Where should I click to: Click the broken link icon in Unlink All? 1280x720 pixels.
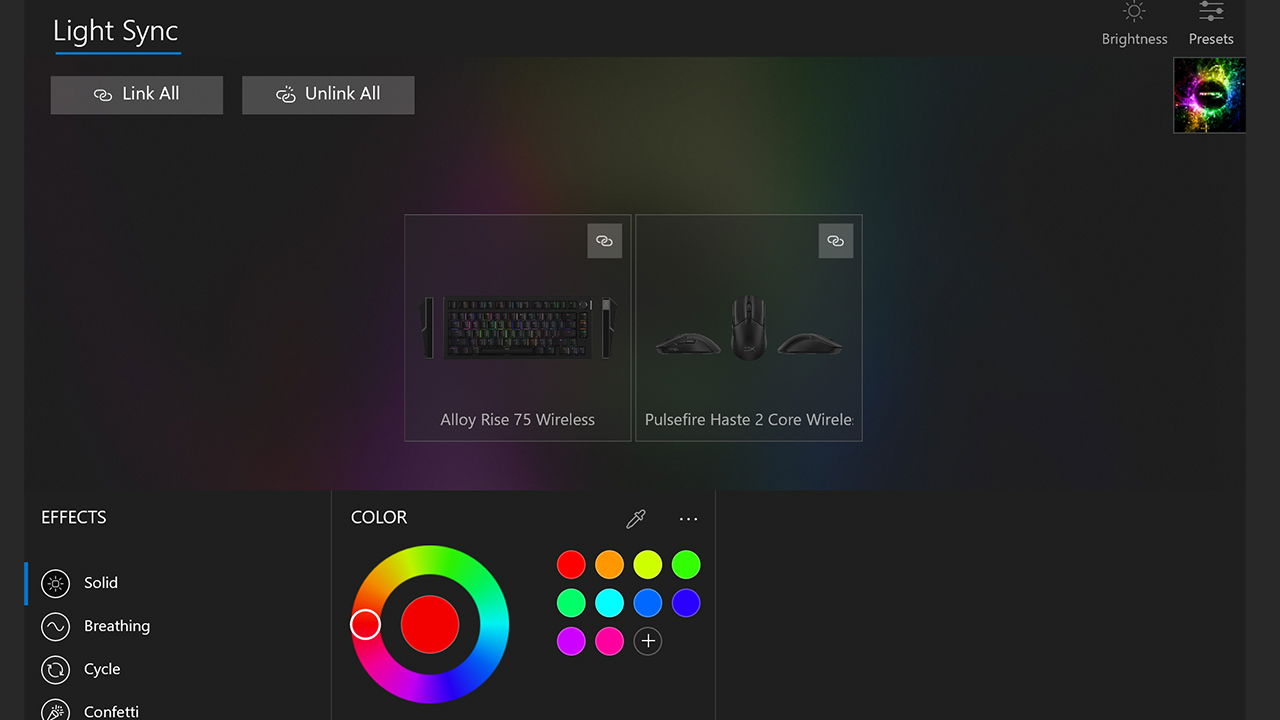pos(286,95)
